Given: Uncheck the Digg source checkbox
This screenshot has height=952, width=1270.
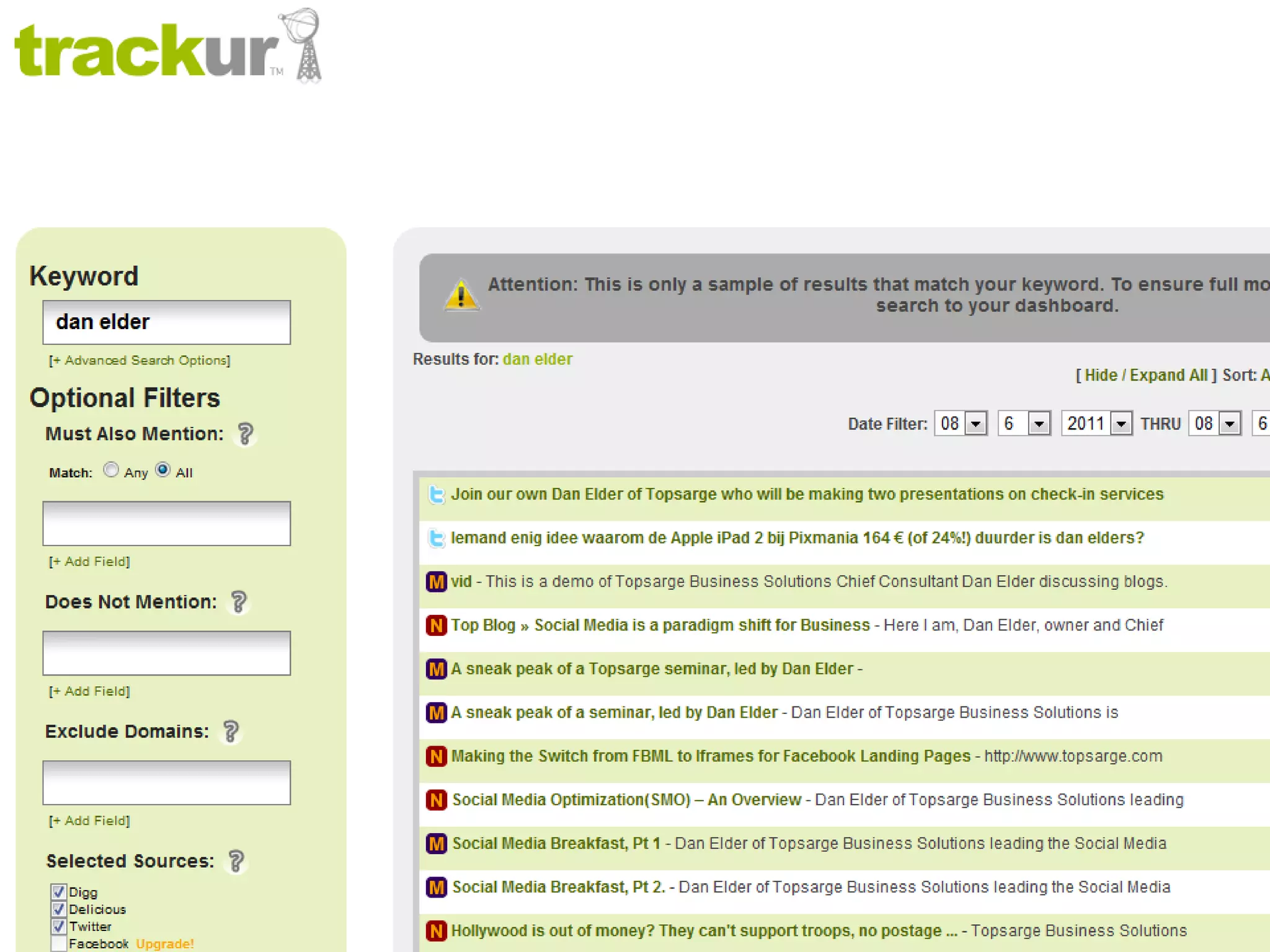Looking at the screenshot, I should tap(59, 892).
